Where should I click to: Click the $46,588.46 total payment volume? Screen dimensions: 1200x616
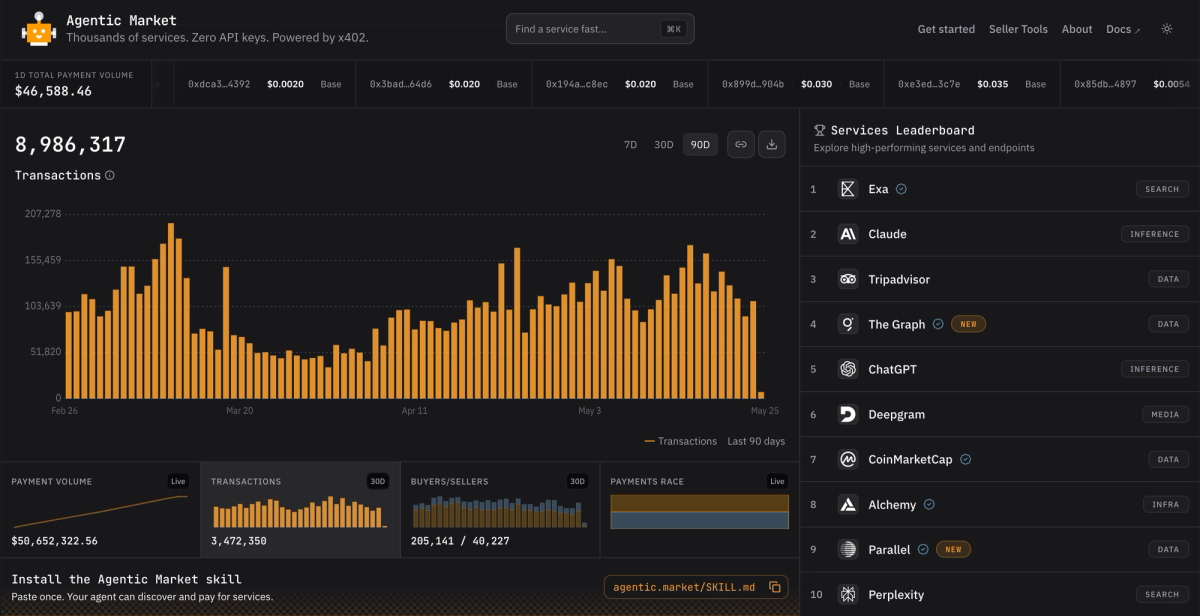[53, 91]
